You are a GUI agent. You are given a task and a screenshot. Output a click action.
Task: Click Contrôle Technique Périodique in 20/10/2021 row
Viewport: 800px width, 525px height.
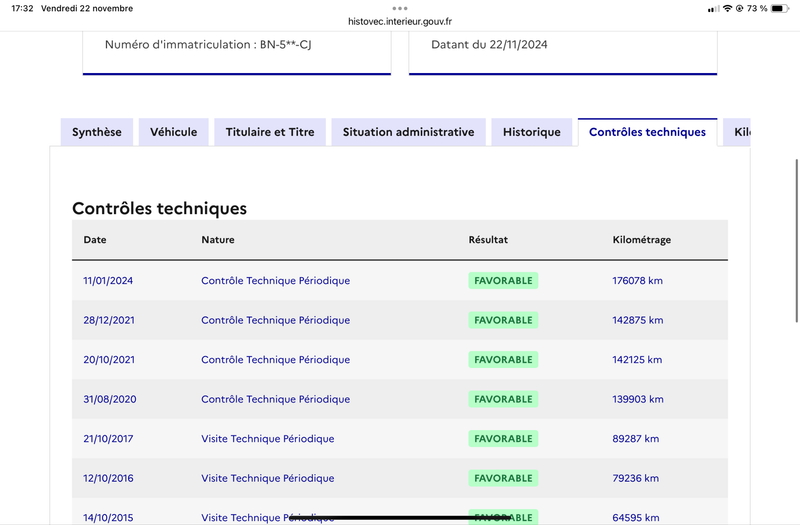point(276,360)
